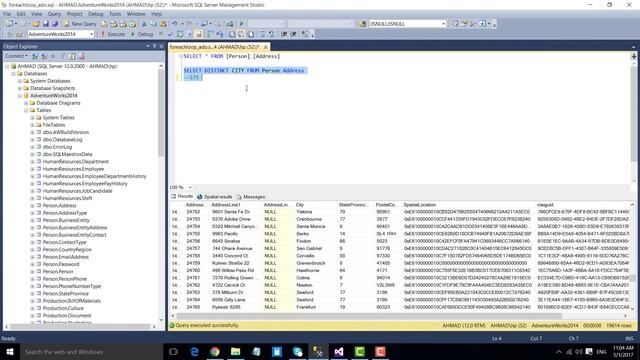The width and height of the screenshot is (640, 360).
Task: Open Google Chrome from the taskbar
Action: (x=215, y=352)
